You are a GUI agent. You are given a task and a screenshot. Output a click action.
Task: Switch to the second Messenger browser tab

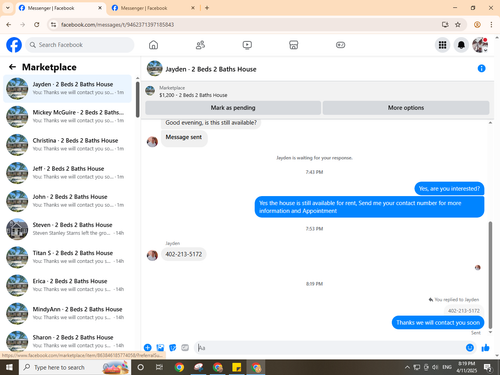153,8
